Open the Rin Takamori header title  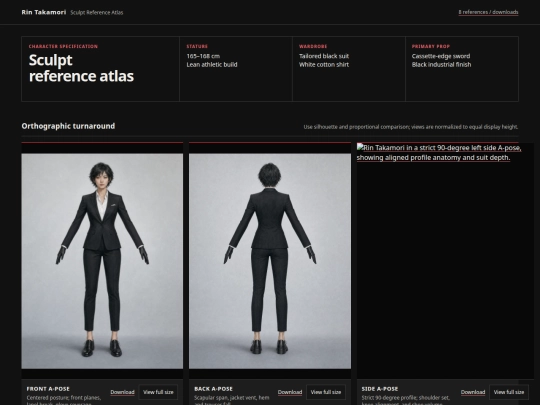(x=43, y=12)
